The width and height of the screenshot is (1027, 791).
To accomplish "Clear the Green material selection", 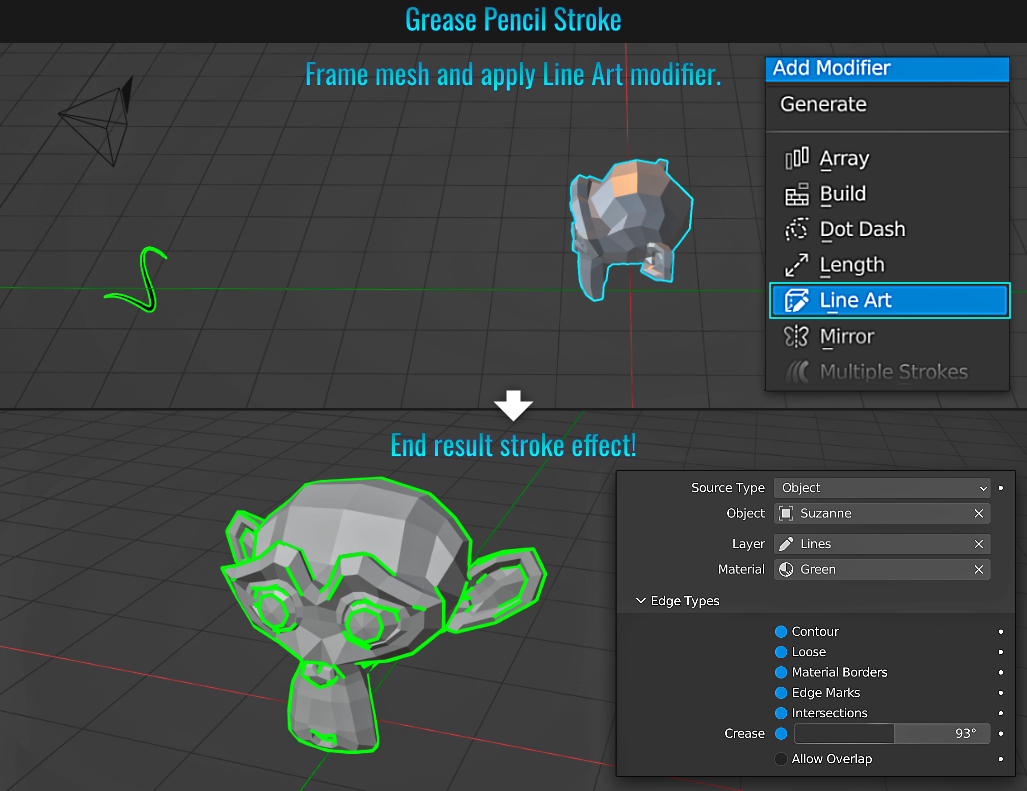I will tap(979, 570).
